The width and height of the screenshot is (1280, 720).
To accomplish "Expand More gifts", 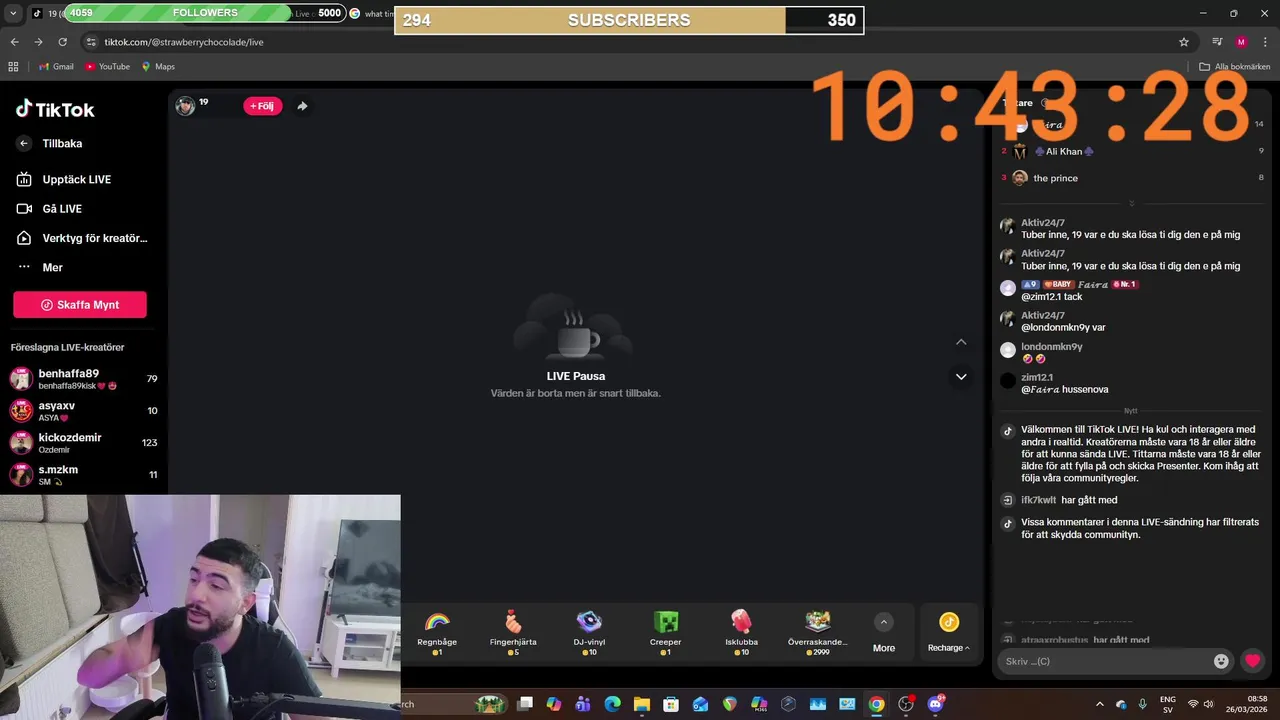I will pyautogui.click(x=884, y=634).
